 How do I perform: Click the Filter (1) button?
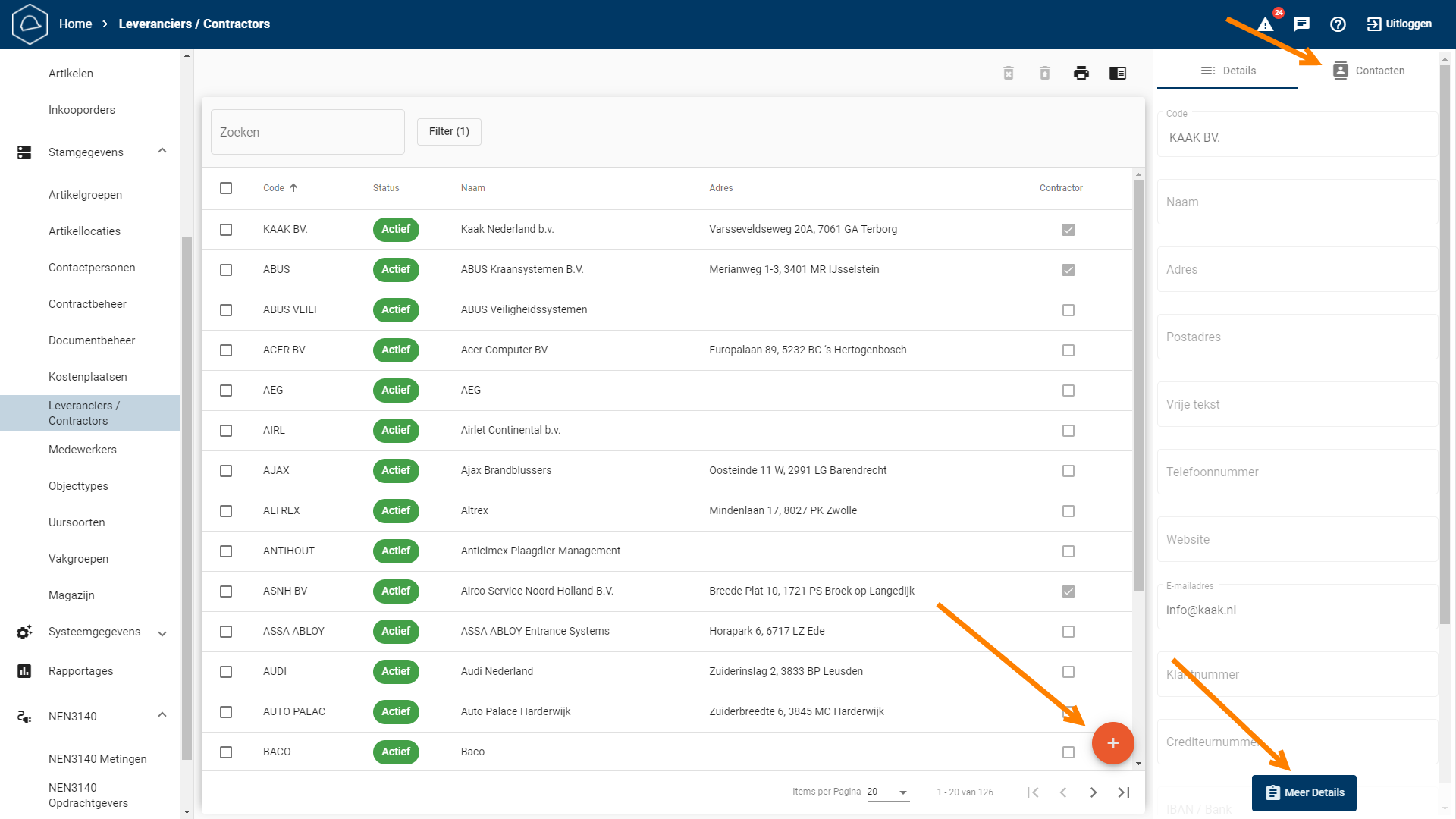pos(449,132)
